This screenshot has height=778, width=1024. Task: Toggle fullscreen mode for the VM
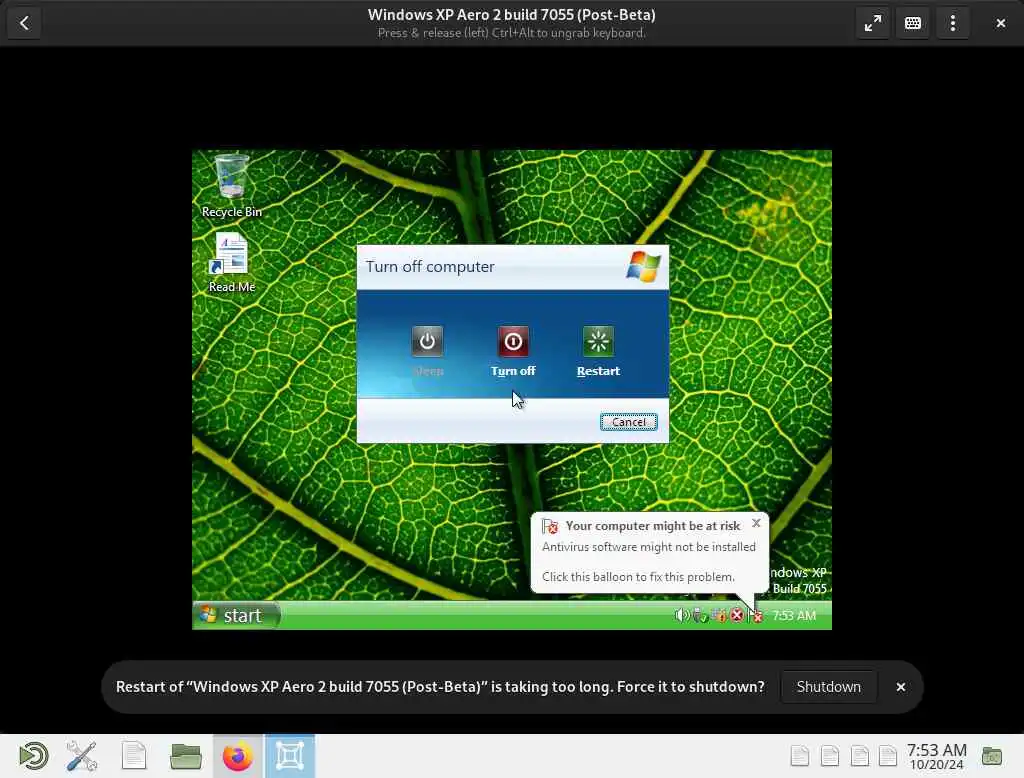coord(872,23)
